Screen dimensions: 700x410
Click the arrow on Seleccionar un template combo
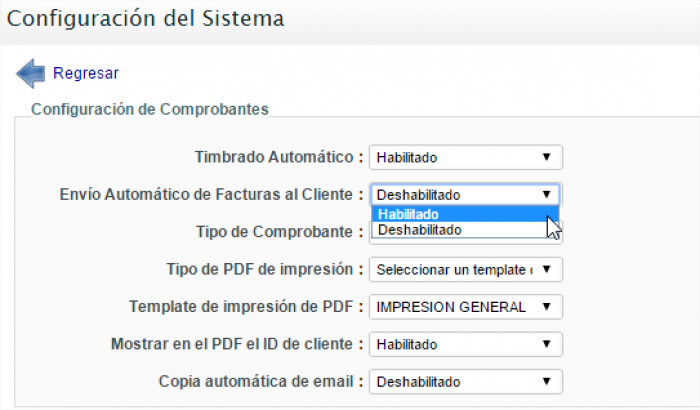(x=546, y=269)
